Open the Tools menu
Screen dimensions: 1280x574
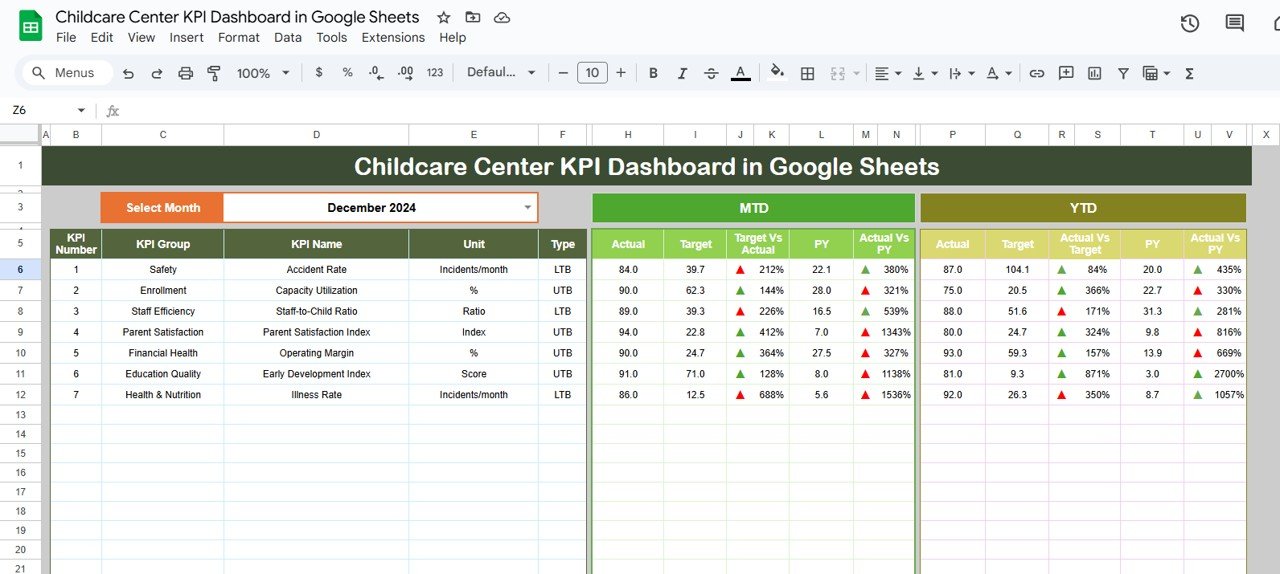(331, 38)
